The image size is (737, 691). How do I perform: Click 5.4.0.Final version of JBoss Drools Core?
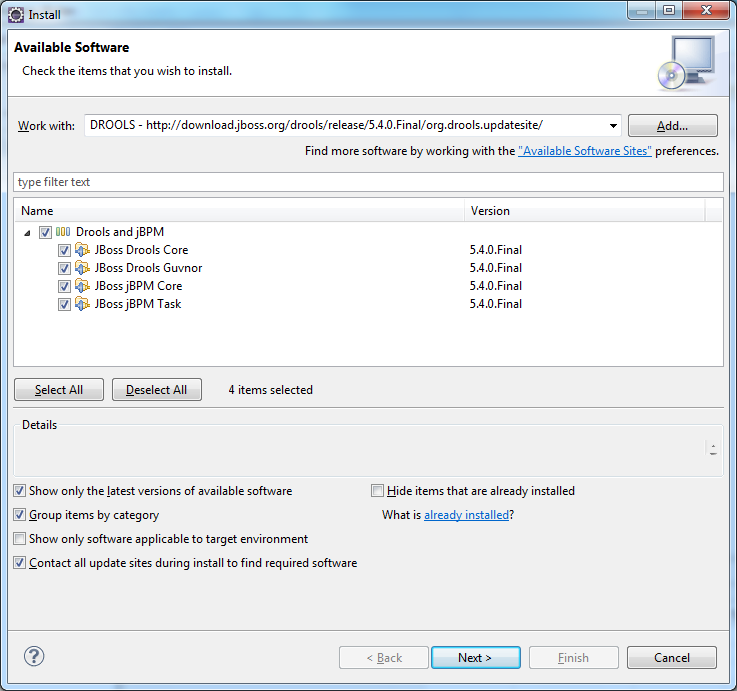[x=495, y=250]
